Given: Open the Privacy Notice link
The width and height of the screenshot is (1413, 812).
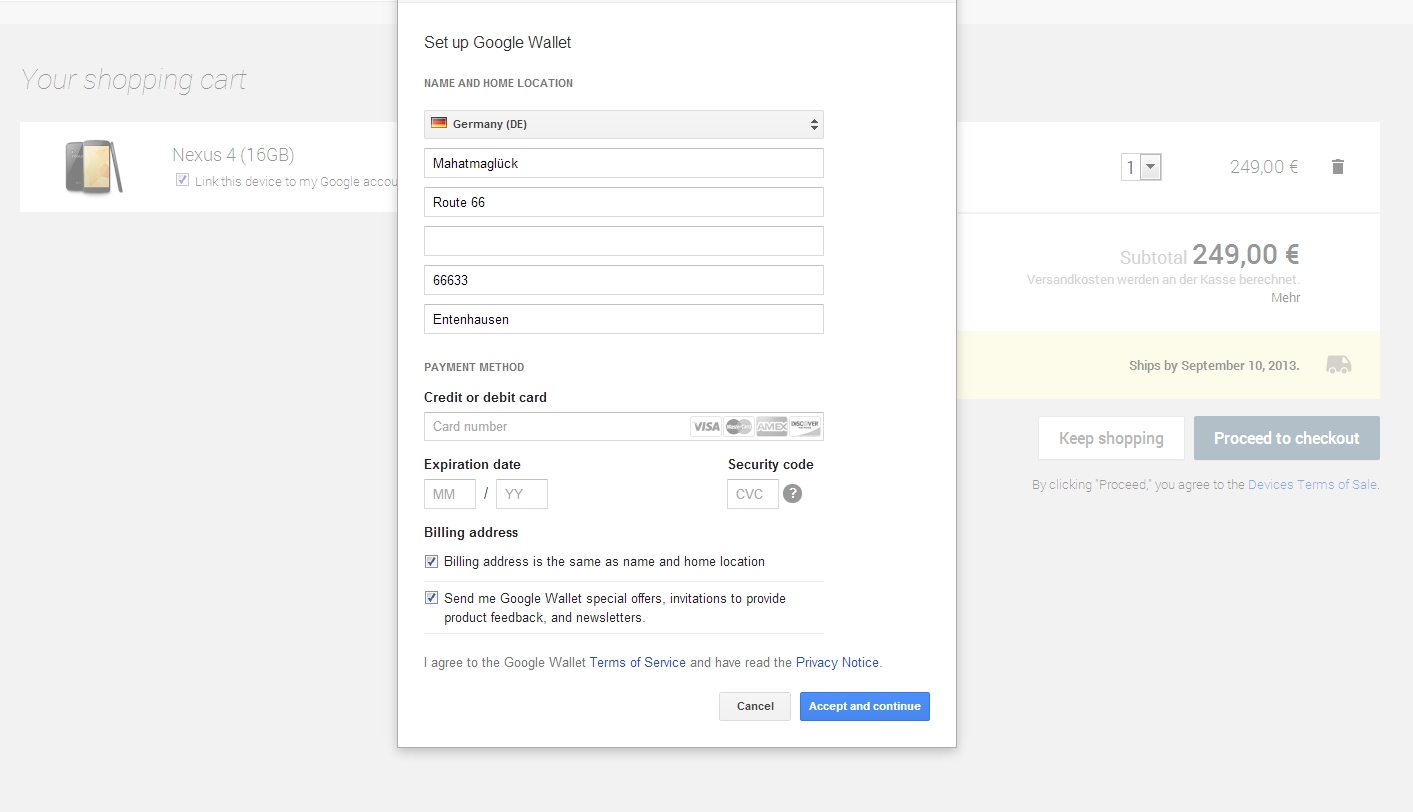Looking at the screenshot, I should point(837,663).
